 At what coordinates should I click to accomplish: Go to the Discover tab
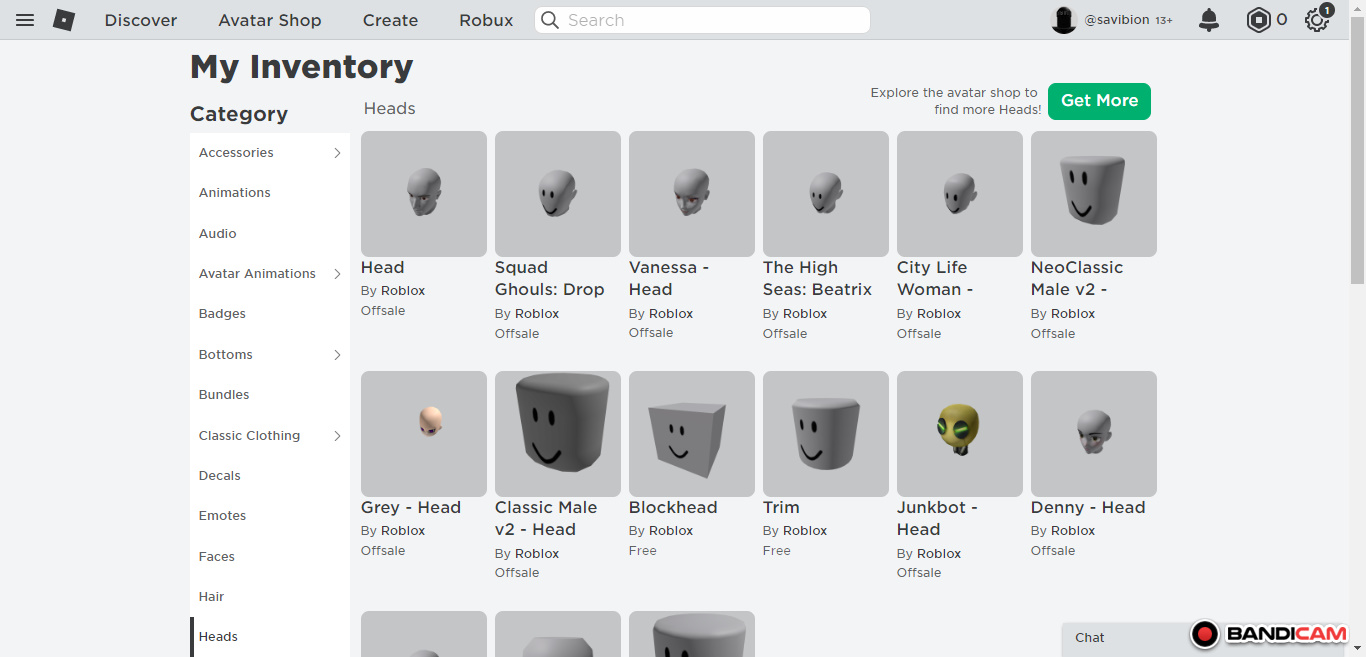(x=141, y=20)
